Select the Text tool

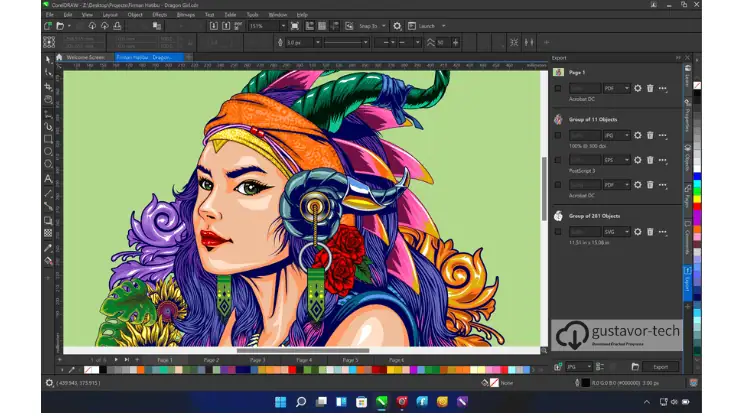pyautogui.click(x=48, y=179)
